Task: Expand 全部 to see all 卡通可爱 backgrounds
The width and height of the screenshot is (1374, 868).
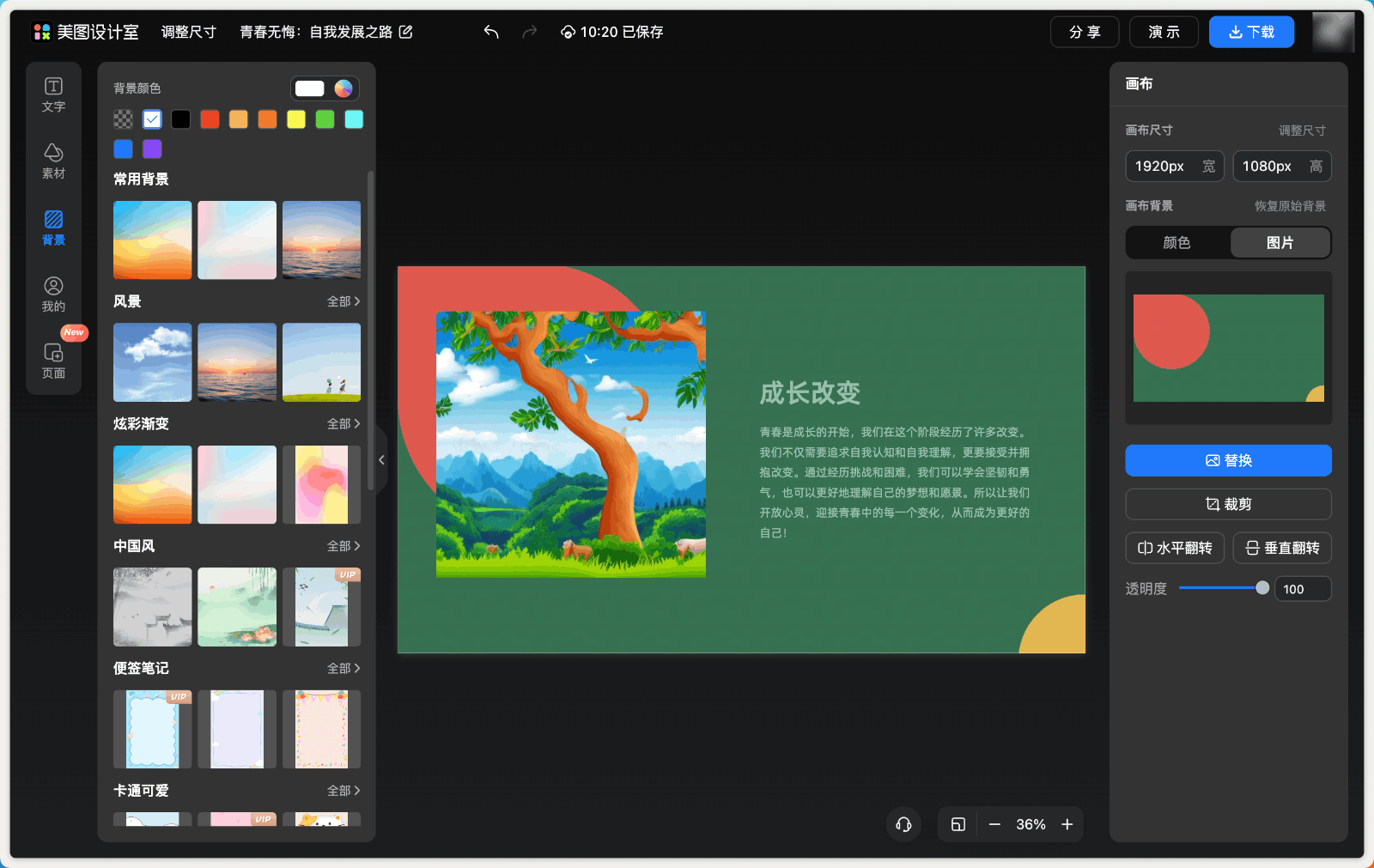Action: [343, 791]
